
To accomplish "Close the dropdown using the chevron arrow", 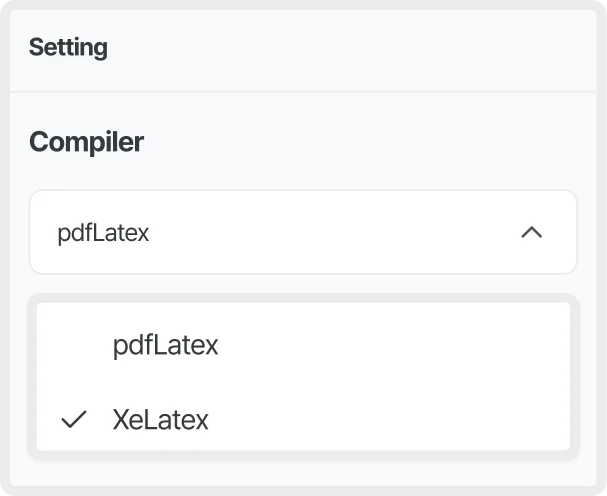I will tap(532, 232).
